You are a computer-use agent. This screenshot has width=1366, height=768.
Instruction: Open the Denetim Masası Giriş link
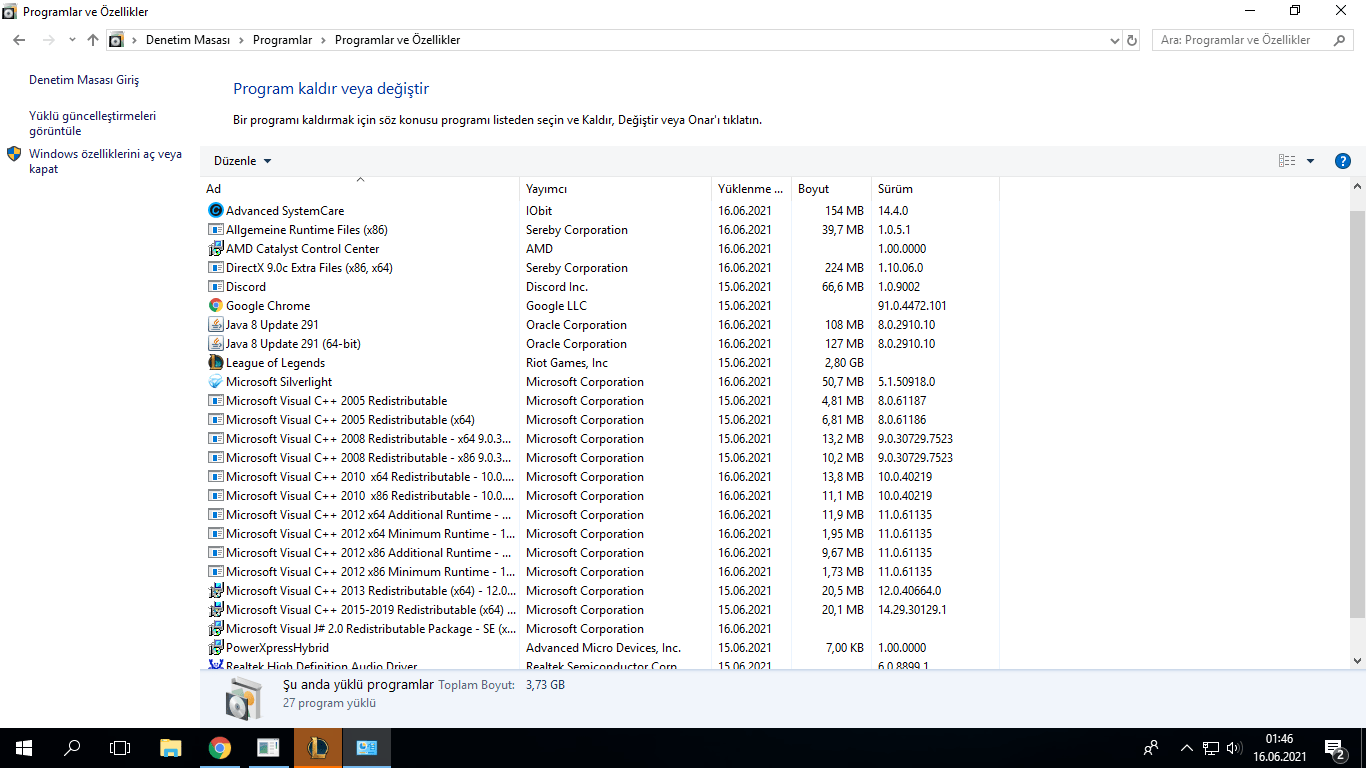[84, 80]
